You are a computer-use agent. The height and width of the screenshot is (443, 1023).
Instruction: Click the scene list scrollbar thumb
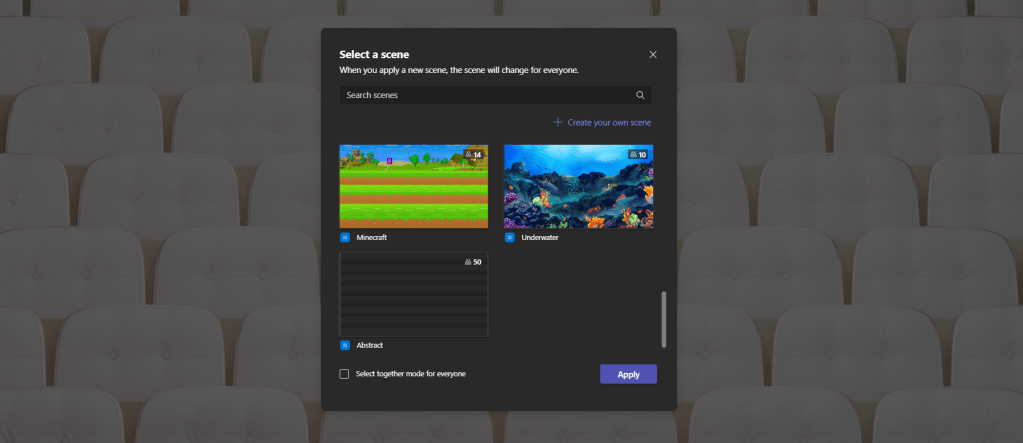[x=664, y=319]
